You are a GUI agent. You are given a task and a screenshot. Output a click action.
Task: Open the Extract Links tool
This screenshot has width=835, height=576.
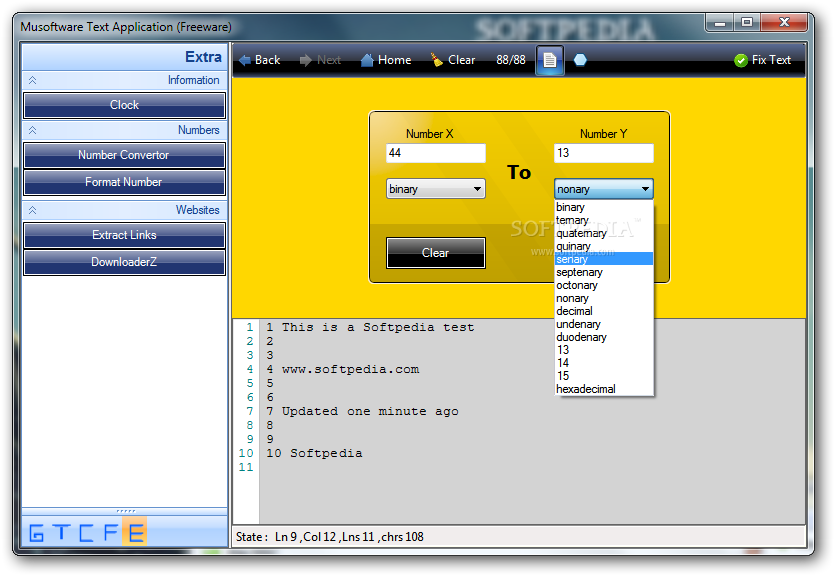[124, 235]
